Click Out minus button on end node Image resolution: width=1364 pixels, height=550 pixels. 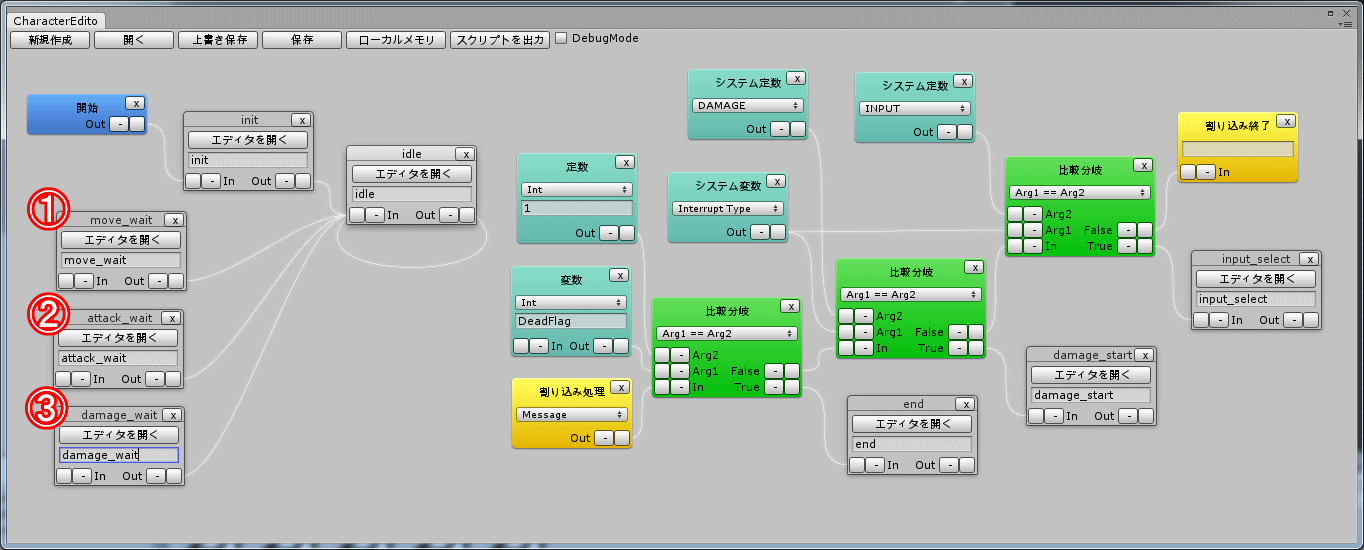click(x=947, y=465)
